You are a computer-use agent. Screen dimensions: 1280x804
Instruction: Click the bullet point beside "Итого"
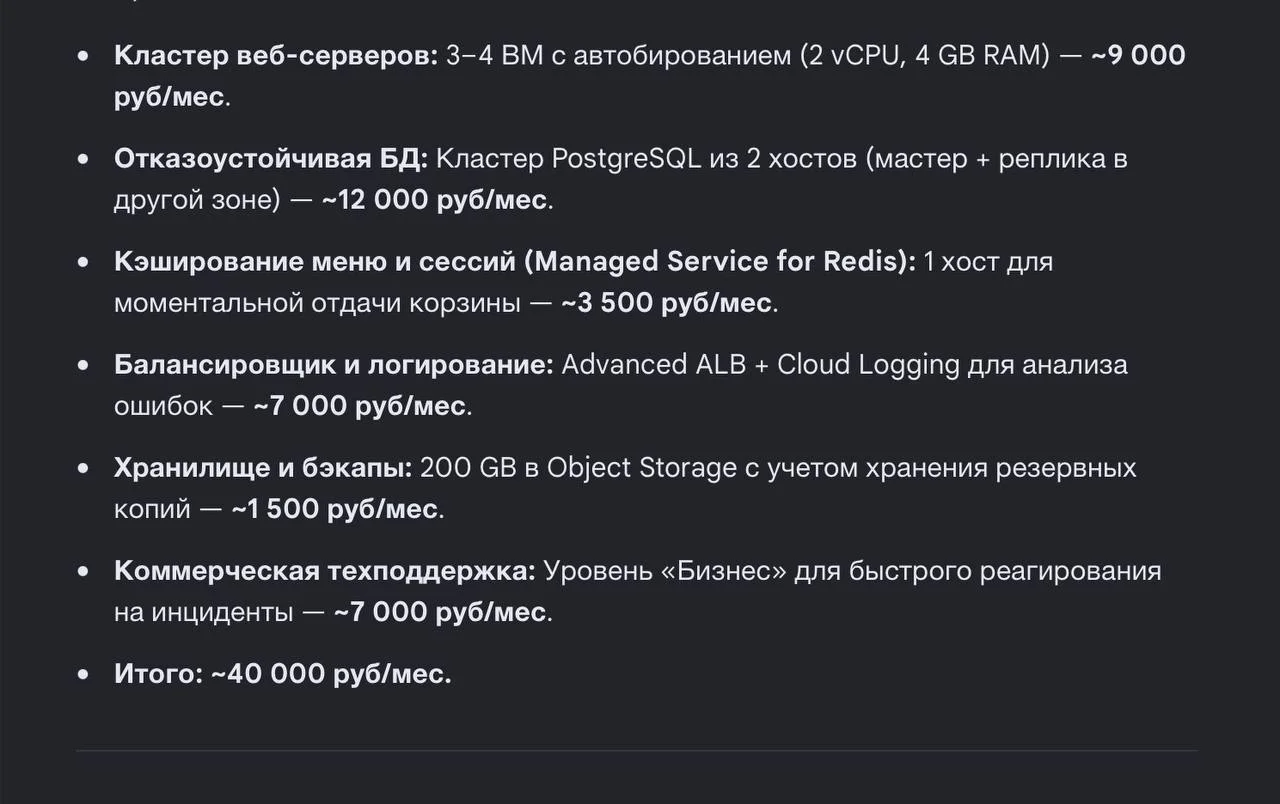pos(84,674)
